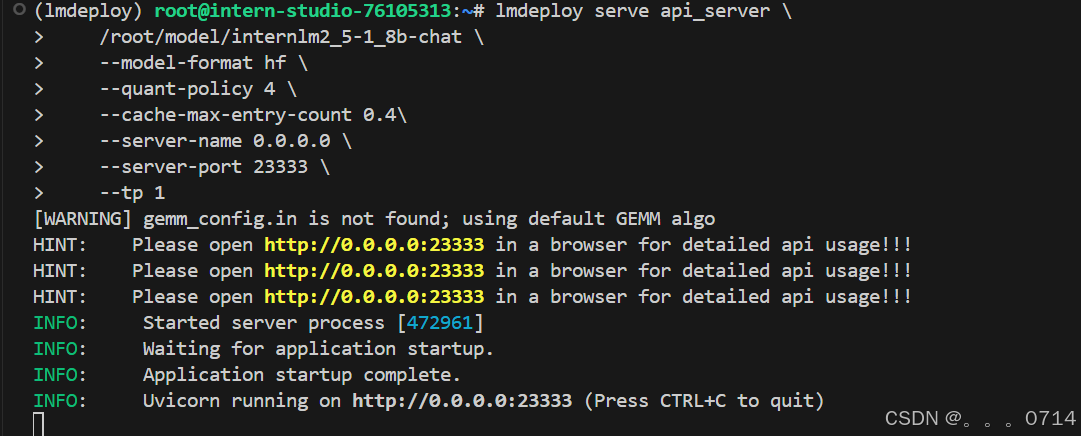Click 'Waiting for application startup.' message
This screenshot has width=1081, height=436.
tap(319, 348)
